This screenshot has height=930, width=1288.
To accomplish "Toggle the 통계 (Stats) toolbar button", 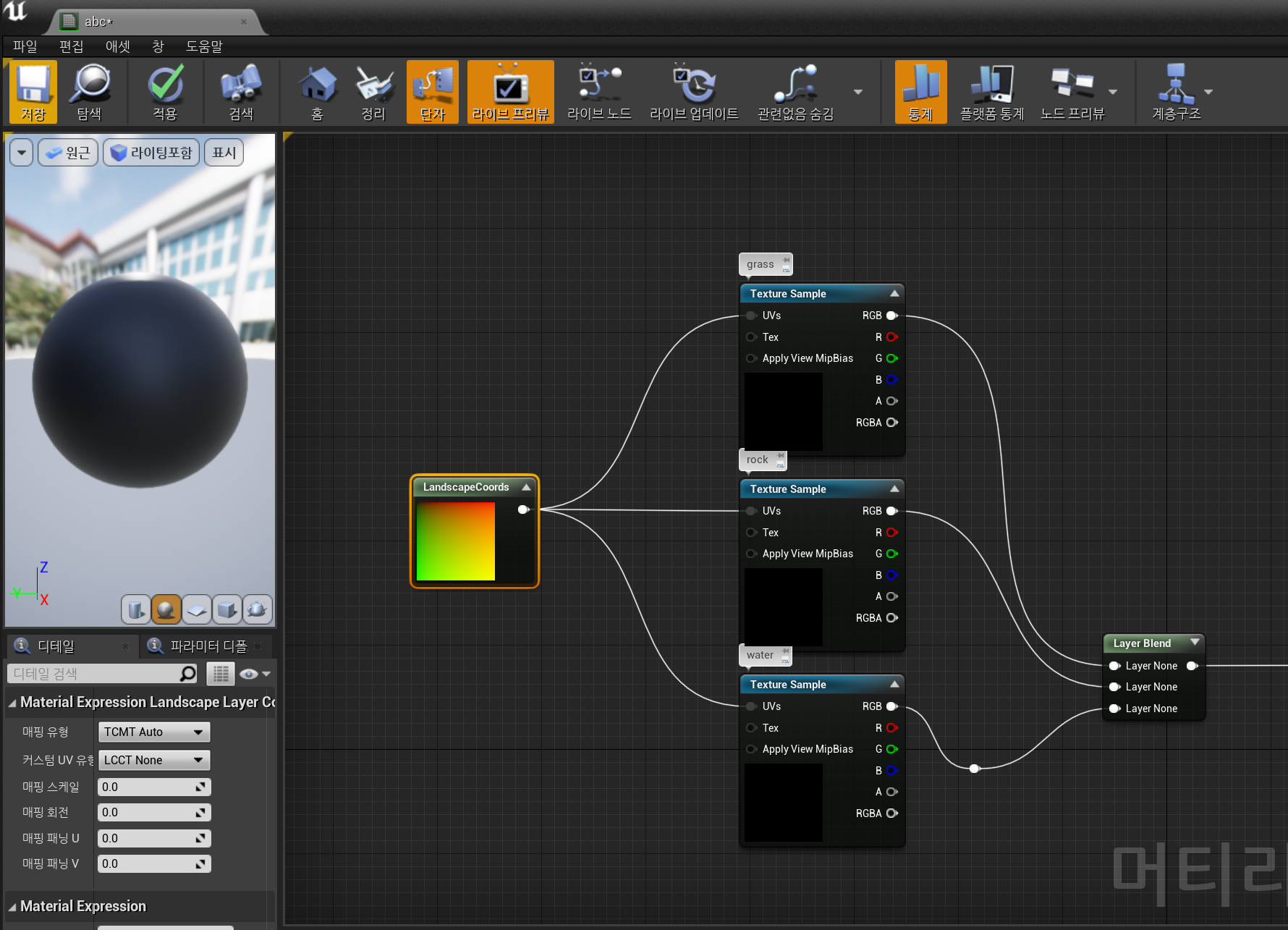I will pos(920,91).
